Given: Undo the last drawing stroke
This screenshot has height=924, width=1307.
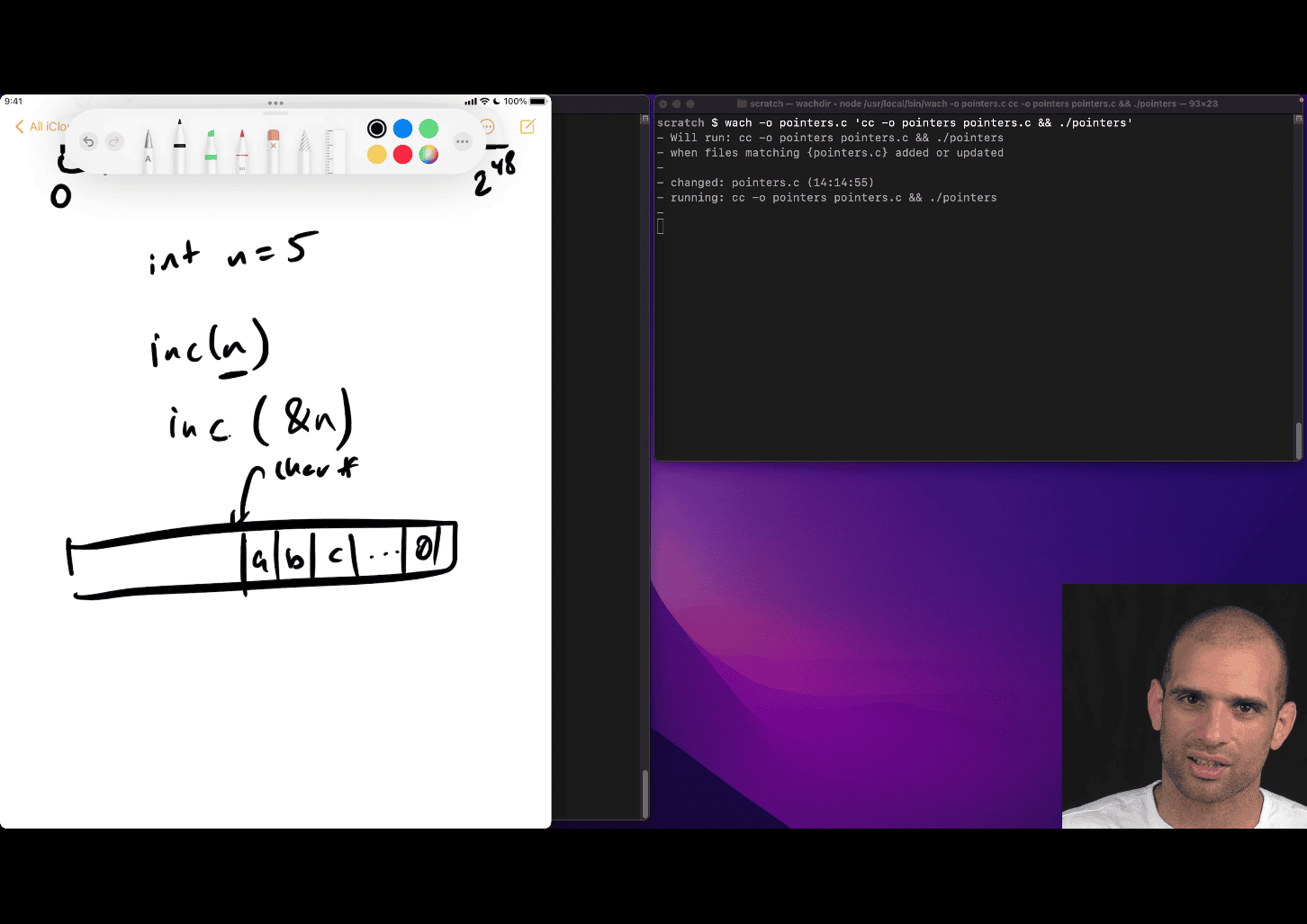Looking at the screenshot, I should 88,141.
